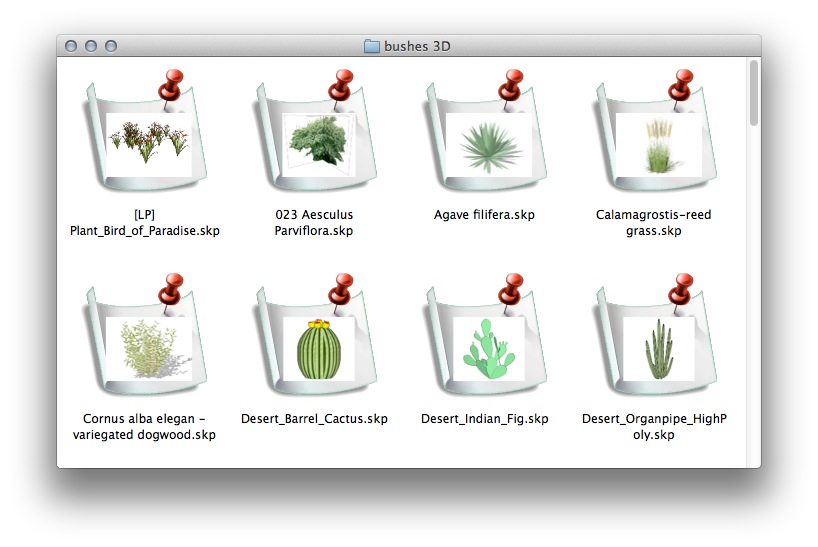Click the '[LP] Plant_Bird_of_Paradise.skp' file name

[x=145, y=223]
